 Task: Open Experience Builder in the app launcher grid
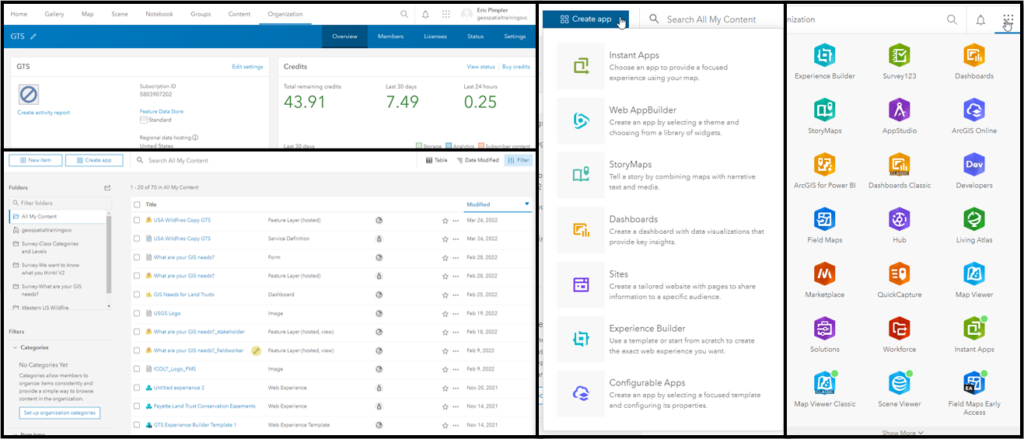(825, 54)
